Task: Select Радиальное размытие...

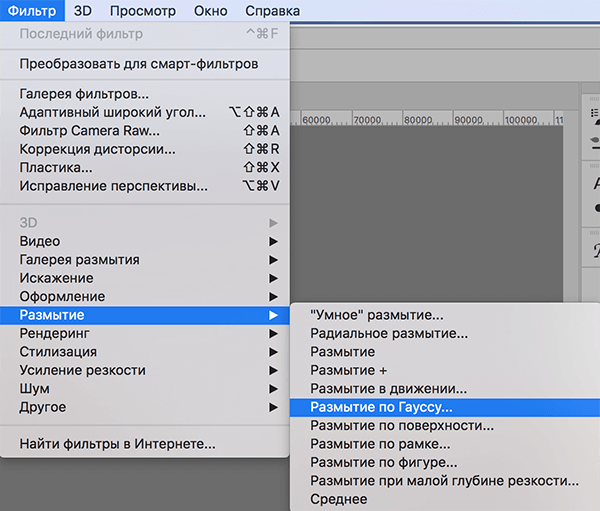Action: (x=445, y=333)
